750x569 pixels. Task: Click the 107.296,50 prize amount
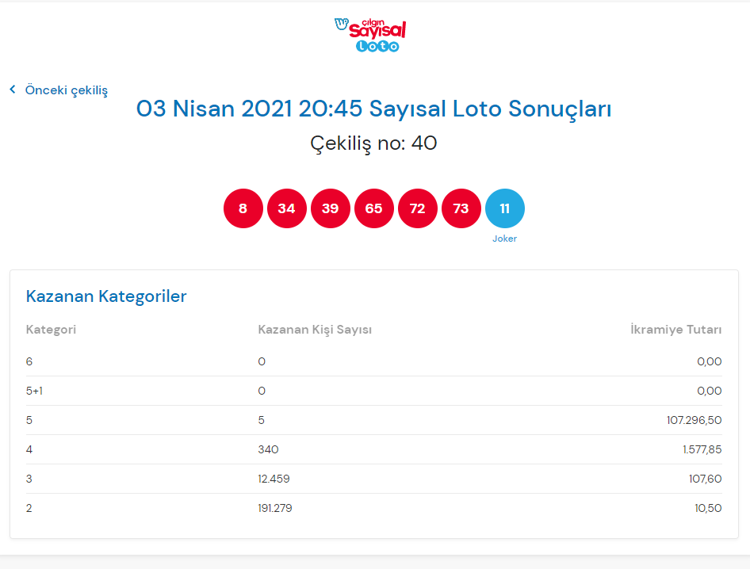point(694,420)
